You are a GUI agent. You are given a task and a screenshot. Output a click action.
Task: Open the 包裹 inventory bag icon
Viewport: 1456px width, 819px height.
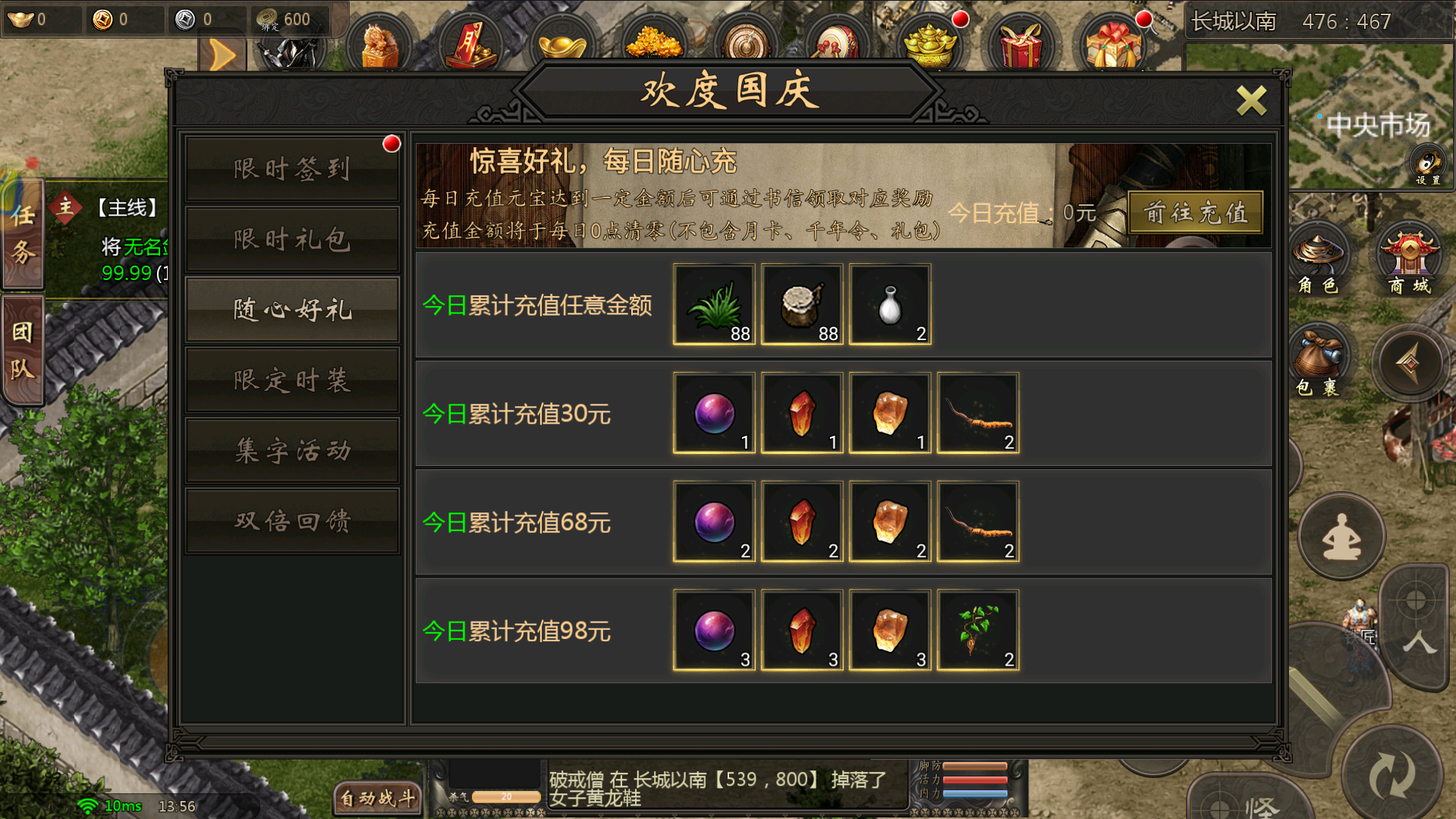[1319, 363]
